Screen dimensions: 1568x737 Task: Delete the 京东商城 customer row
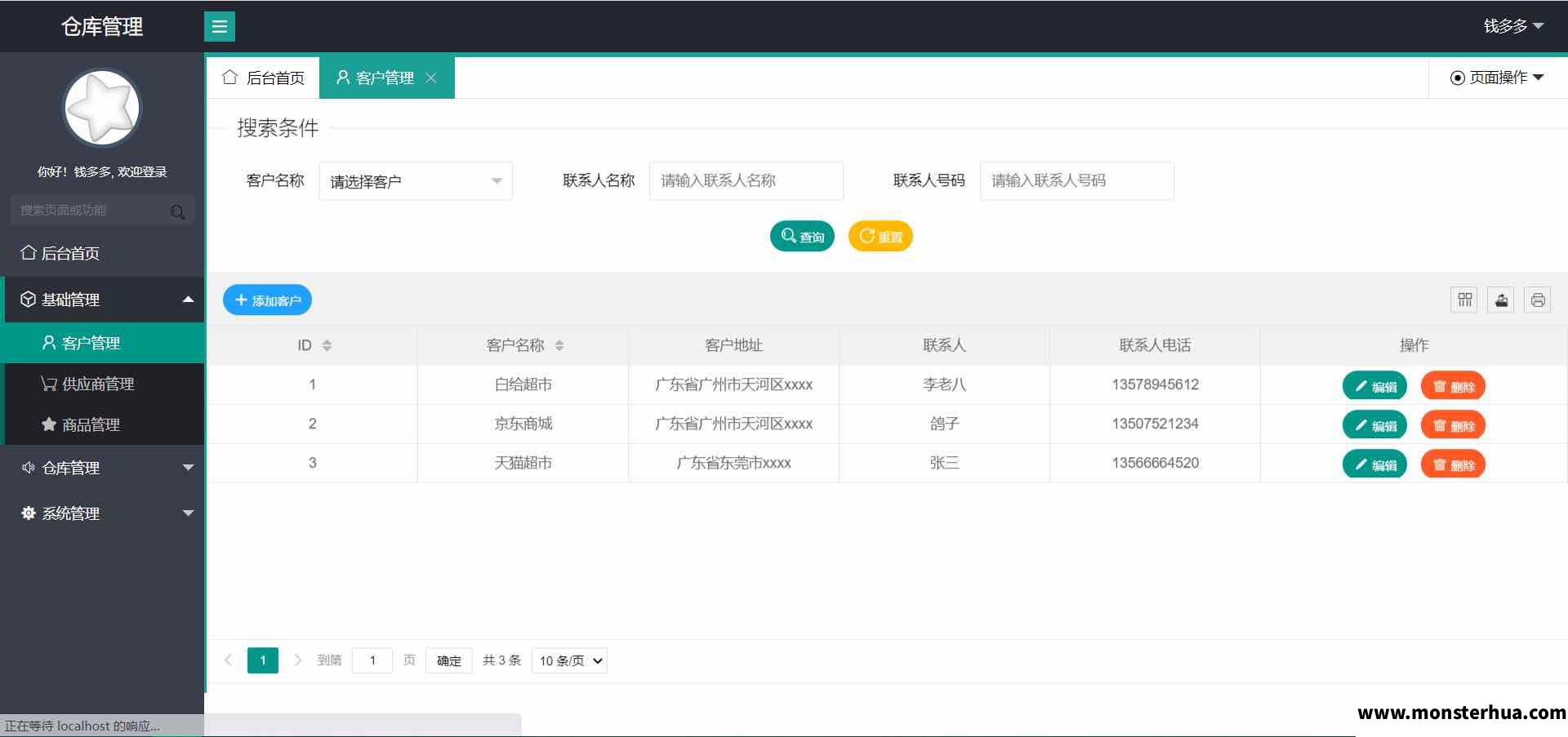coord(1453,425)
